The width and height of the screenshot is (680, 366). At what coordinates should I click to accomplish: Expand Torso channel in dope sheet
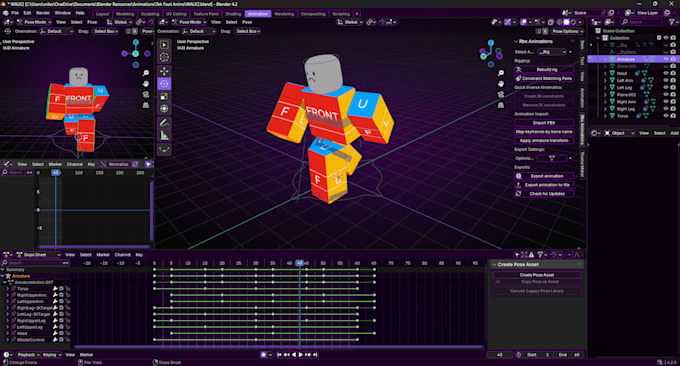point(7,288)
